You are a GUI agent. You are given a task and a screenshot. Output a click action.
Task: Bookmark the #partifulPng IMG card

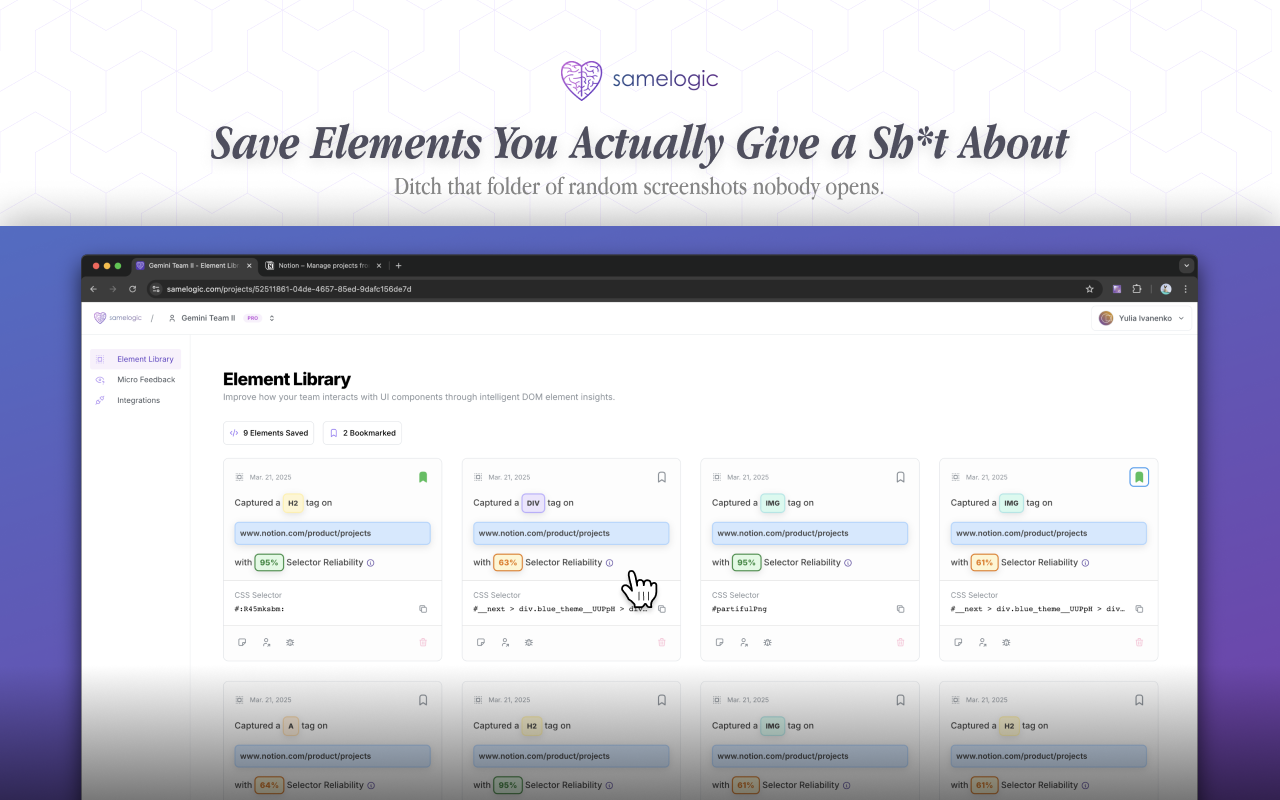click(900, 477)
